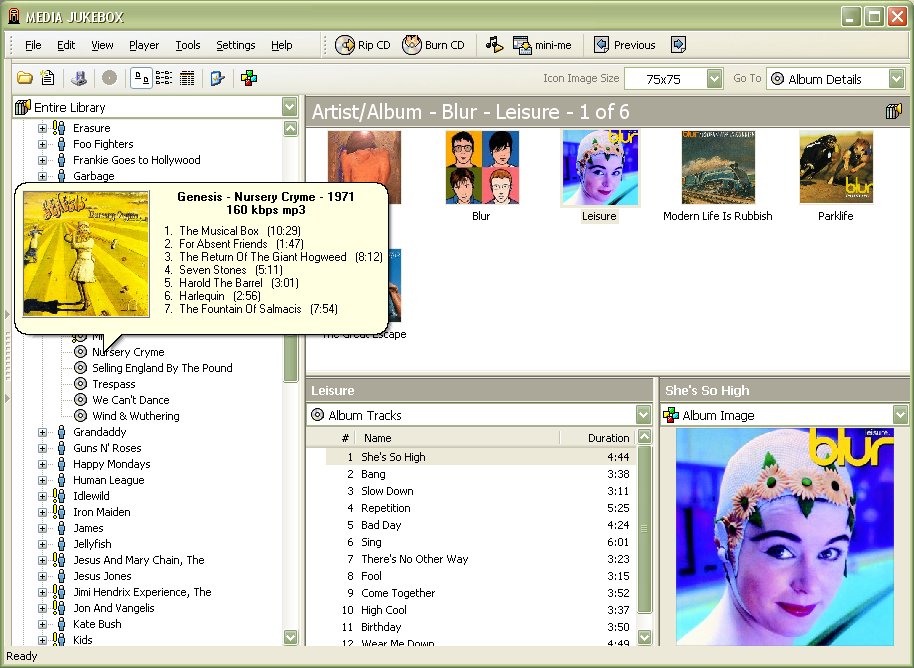Open the Help menu

[x=282, y=45]
